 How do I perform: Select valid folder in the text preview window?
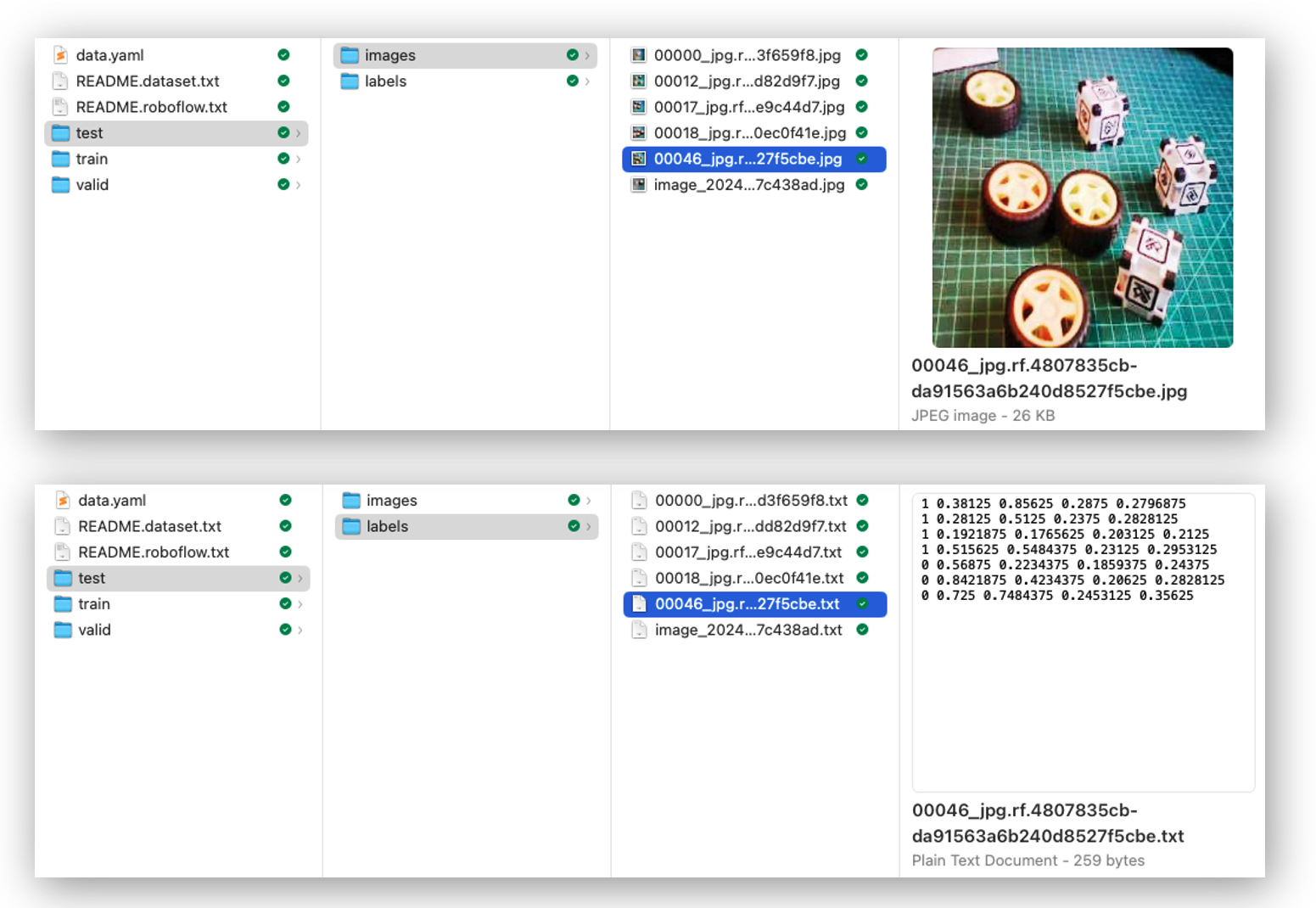[94, 630]
